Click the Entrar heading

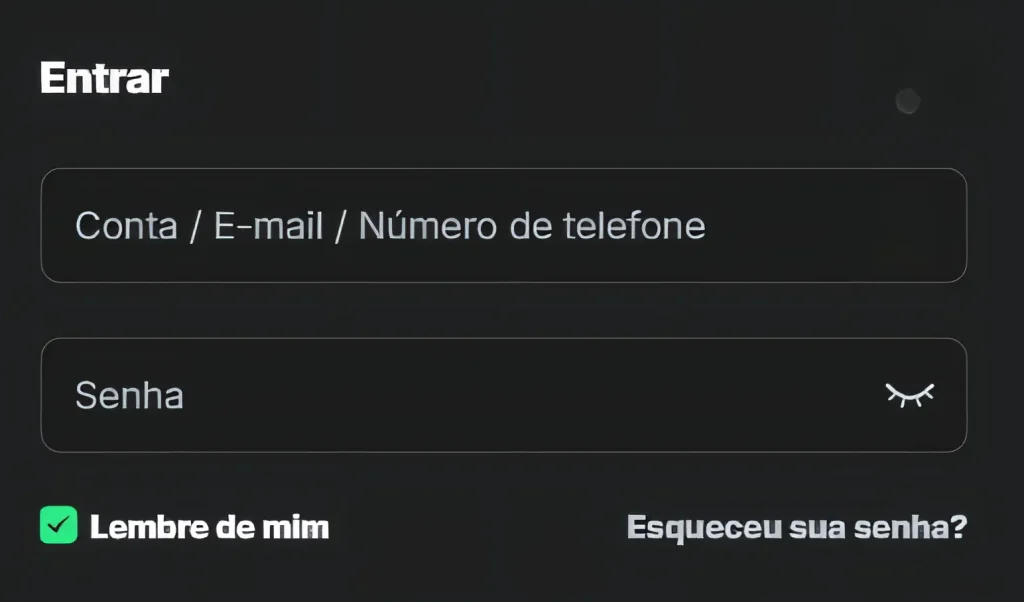104,78
